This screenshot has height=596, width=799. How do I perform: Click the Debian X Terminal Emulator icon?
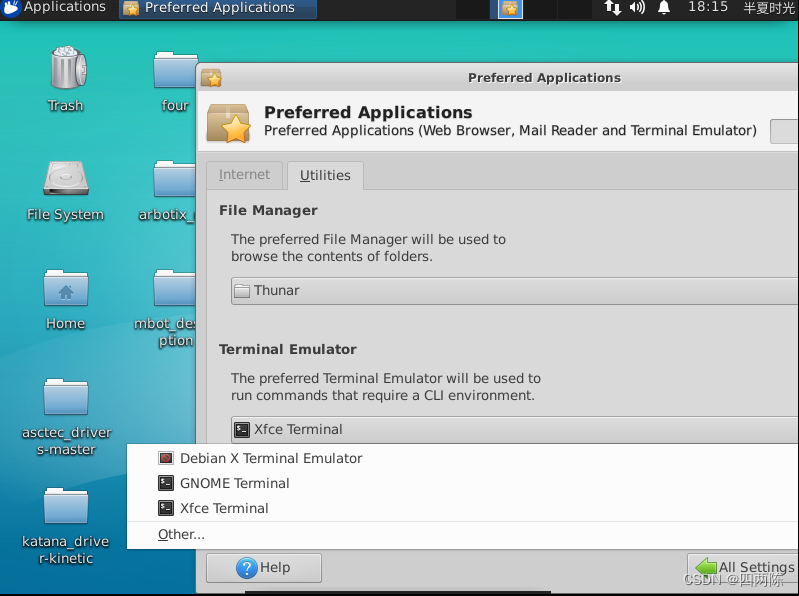pos(166,458)
